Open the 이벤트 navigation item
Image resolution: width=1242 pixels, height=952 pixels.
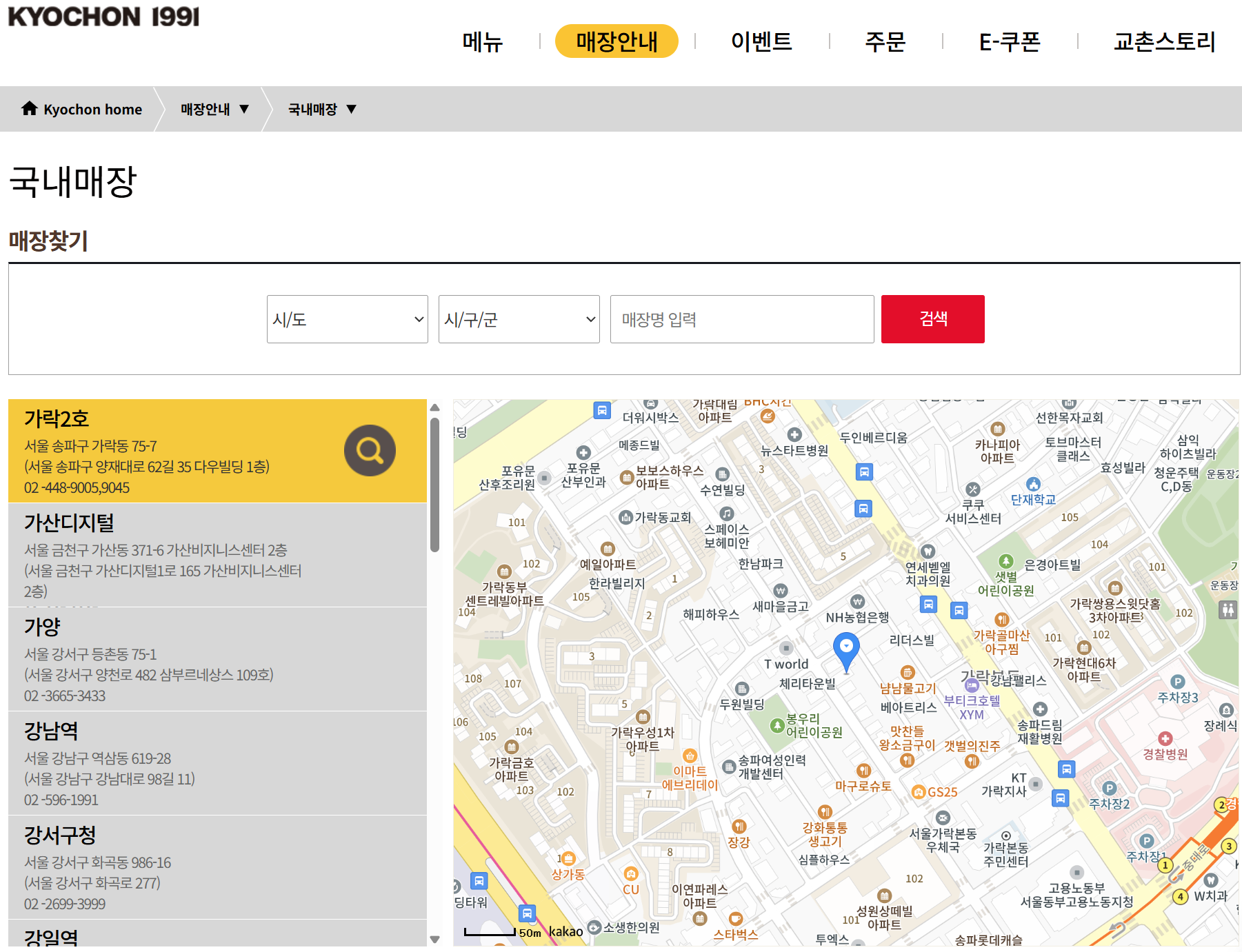point(761,41)
